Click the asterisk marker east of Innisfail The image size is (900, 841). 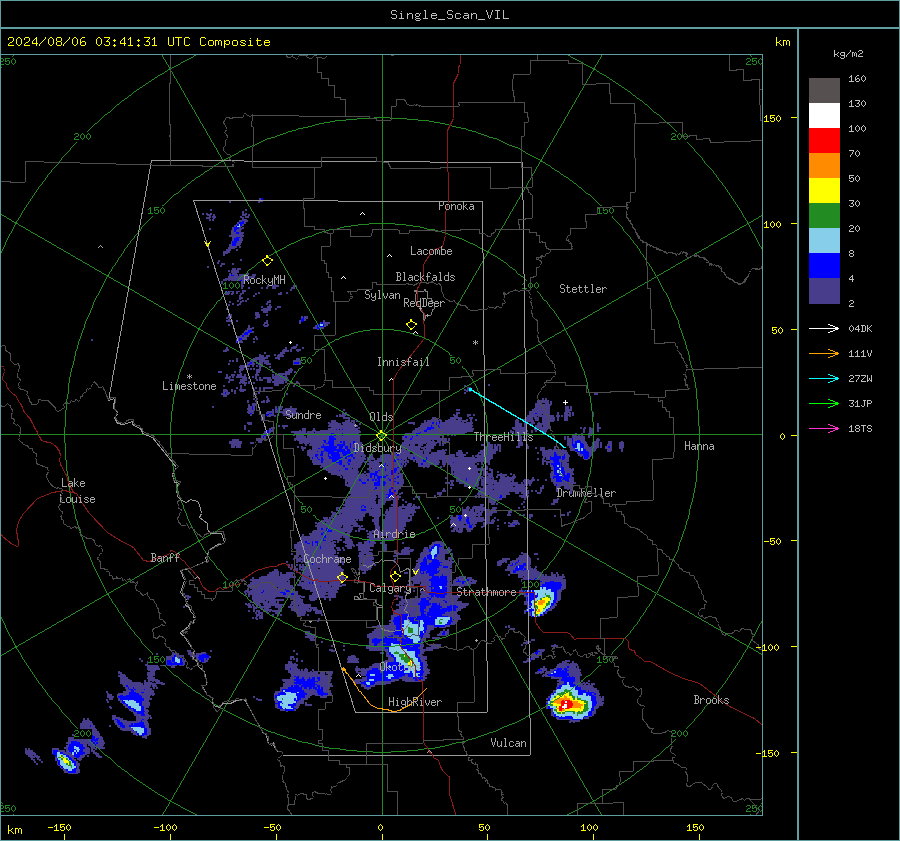[x=475, y=343]
